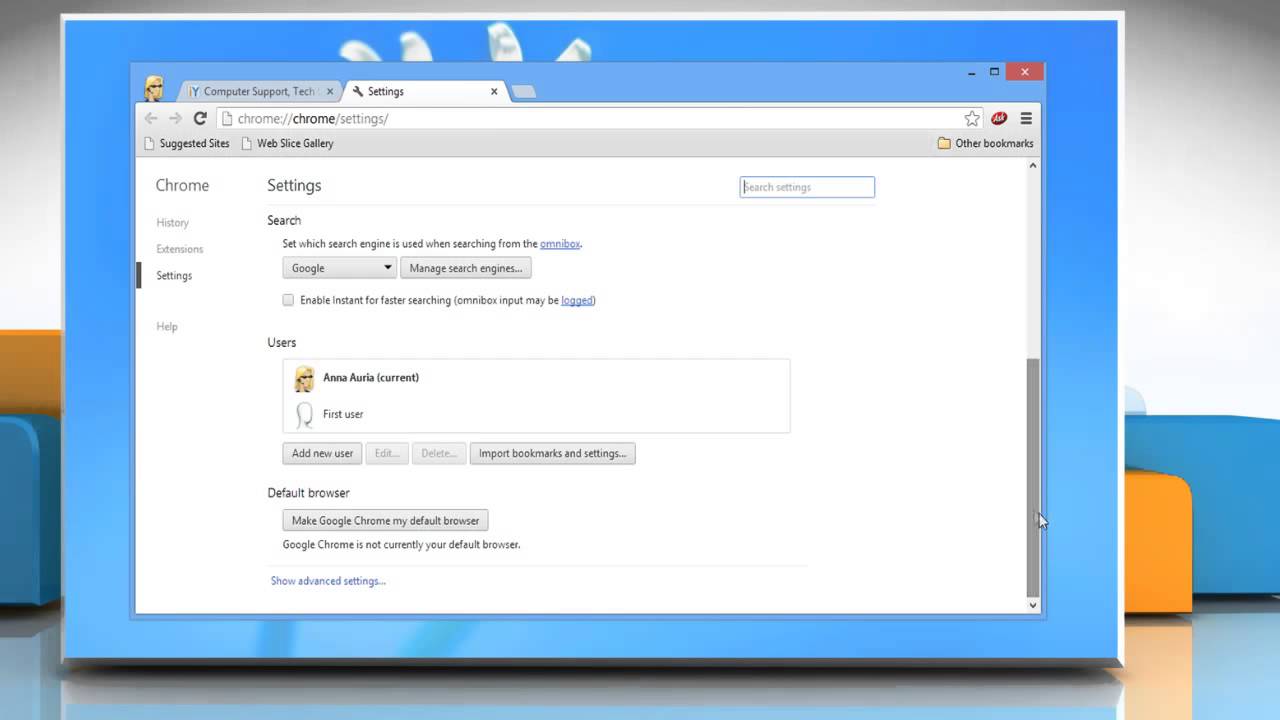This screenshot has width=1280, height=720.
Task: Show advanced settings link
Action: pyautogui.click(x=328, y=581)
